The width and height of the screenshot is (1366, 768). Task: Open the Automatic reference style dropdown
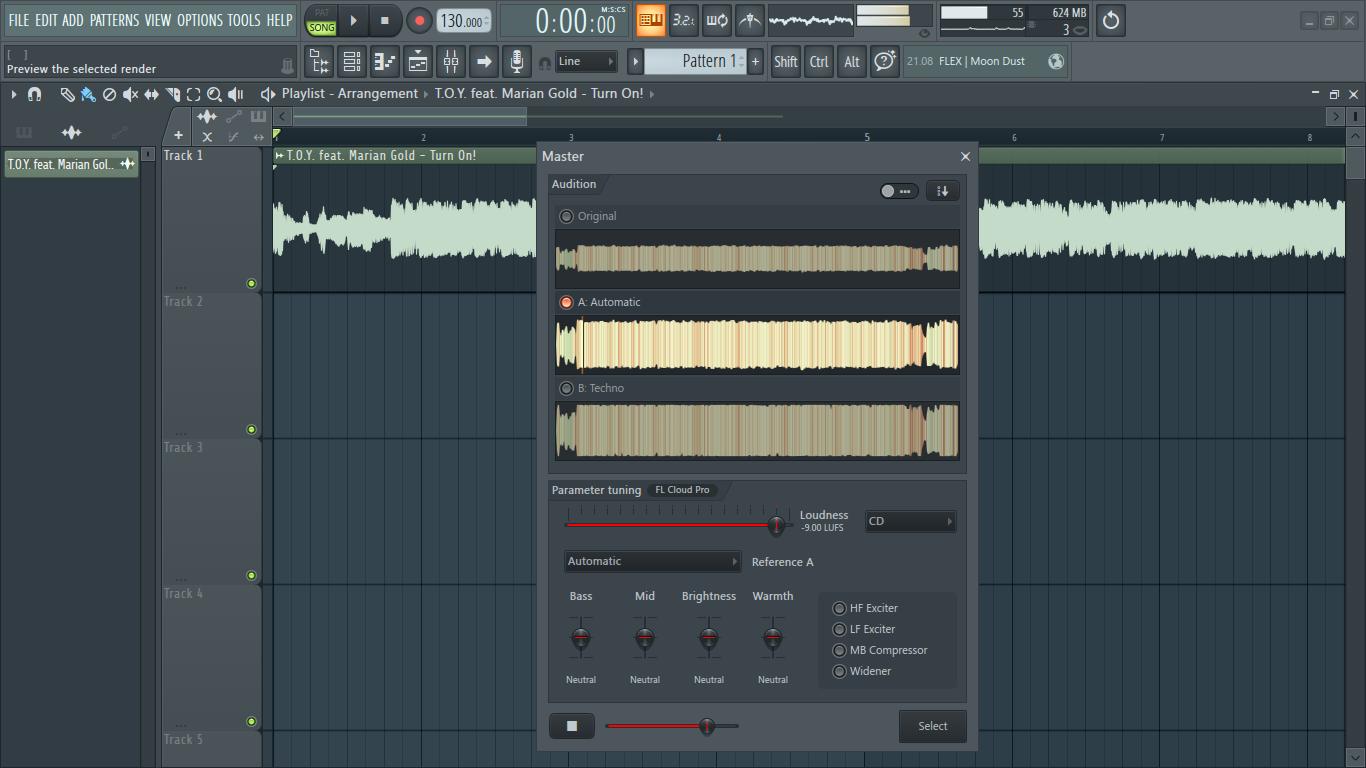(x=652, y=561)
